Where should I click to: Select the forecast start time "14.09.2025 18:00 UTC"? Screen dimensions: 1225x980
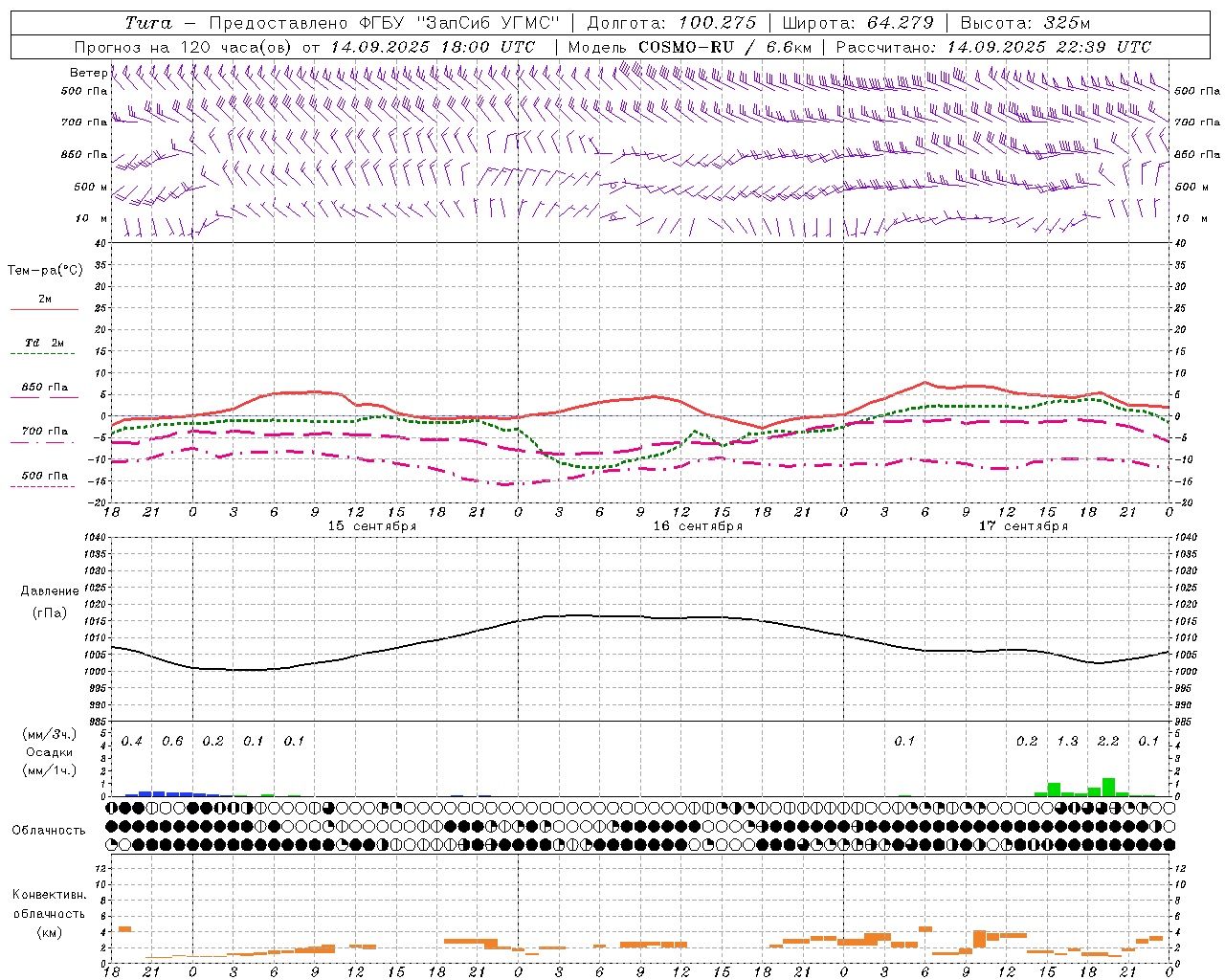(433, 47)
